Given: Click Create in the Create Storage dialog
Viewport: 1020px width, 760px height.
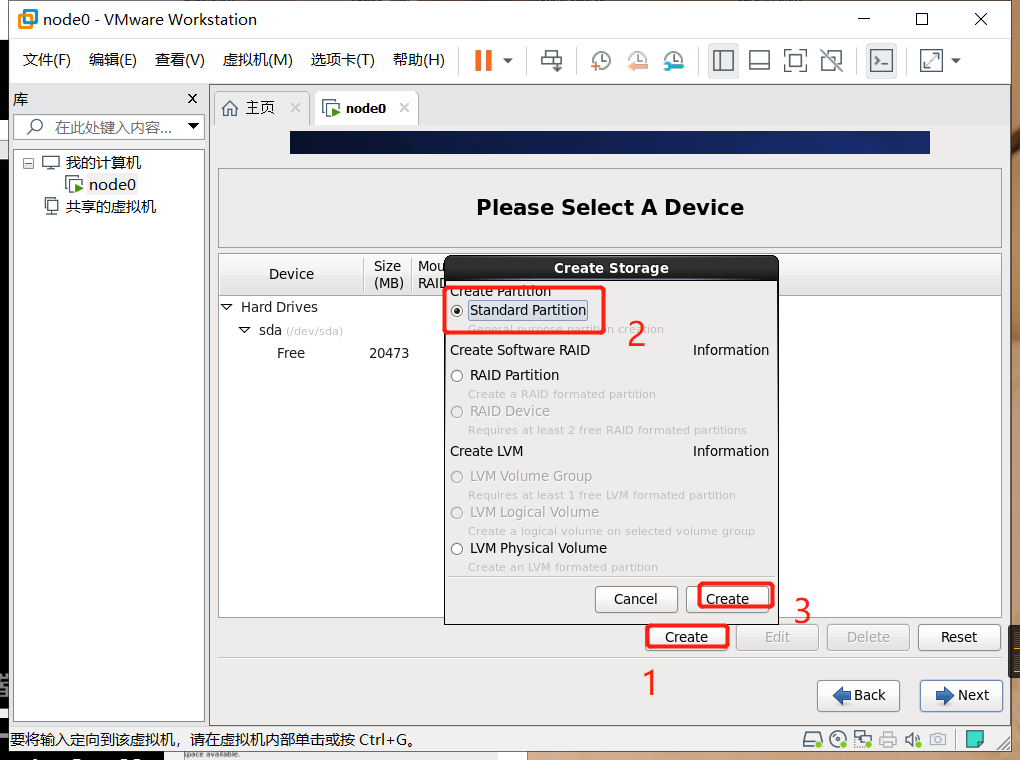Looking at the screenshot, I should point(728,599).
